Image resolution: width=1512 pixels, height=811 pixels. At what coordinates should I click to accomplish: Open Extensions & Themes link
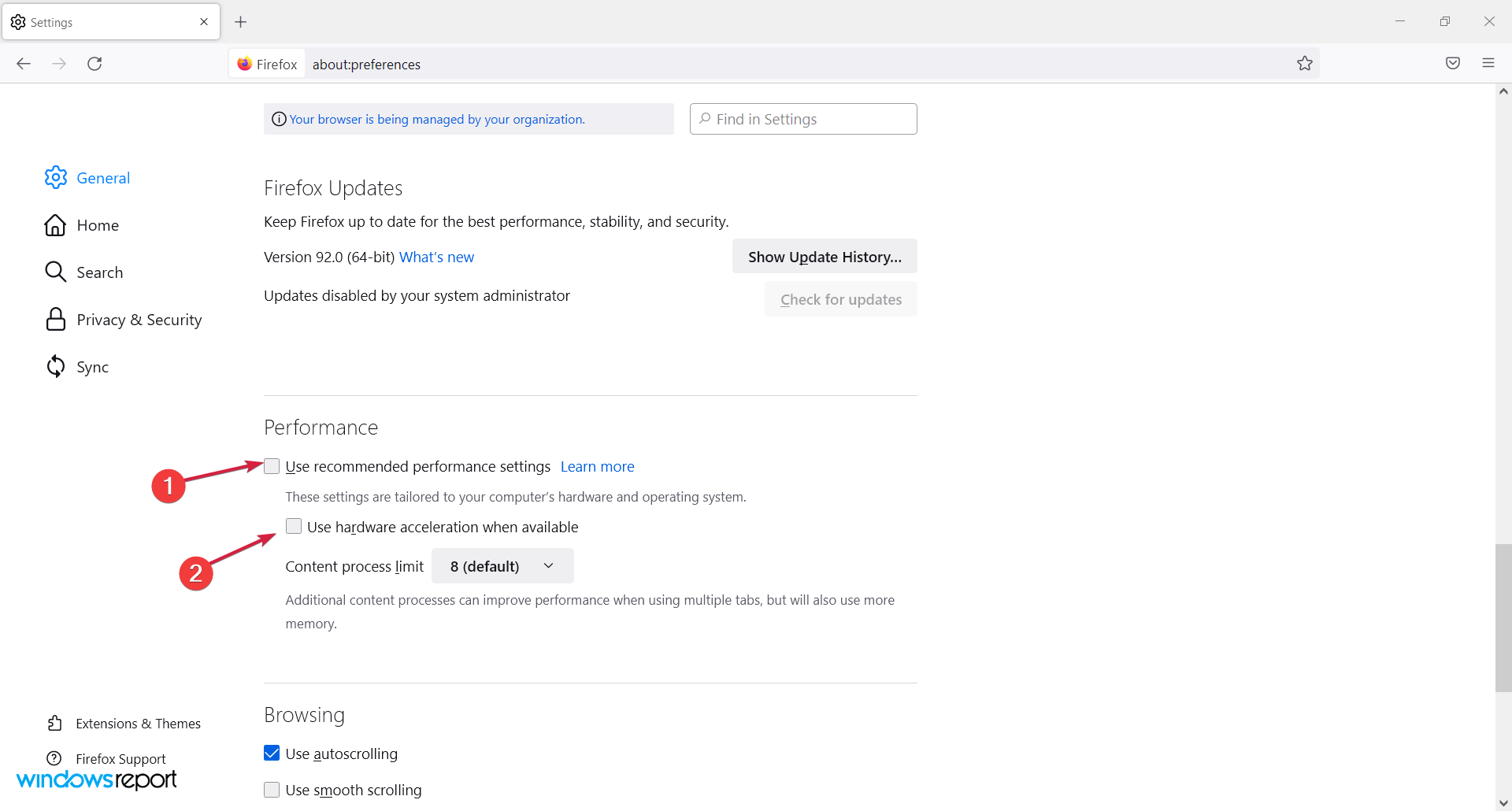138,724
